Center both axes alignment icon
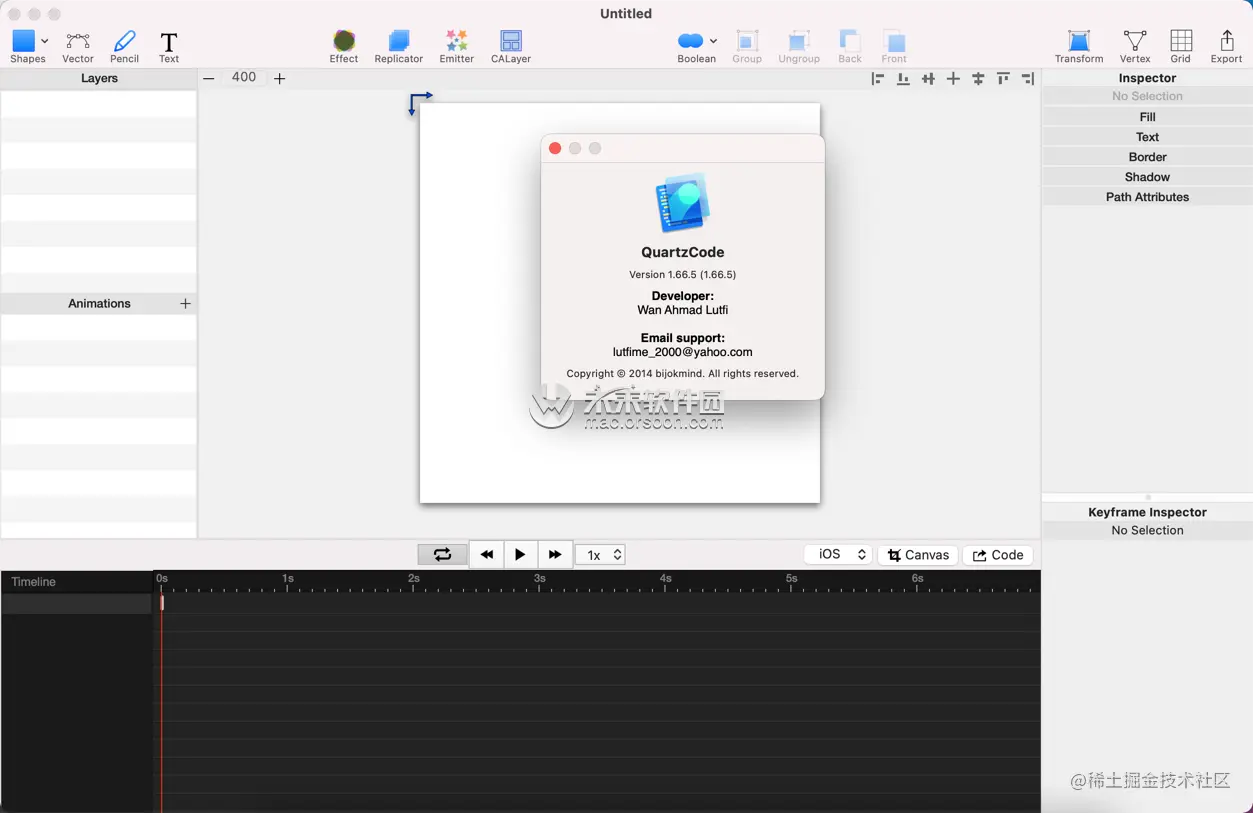Viewport: 1253px width, 813px height. [x=953, y=78]
